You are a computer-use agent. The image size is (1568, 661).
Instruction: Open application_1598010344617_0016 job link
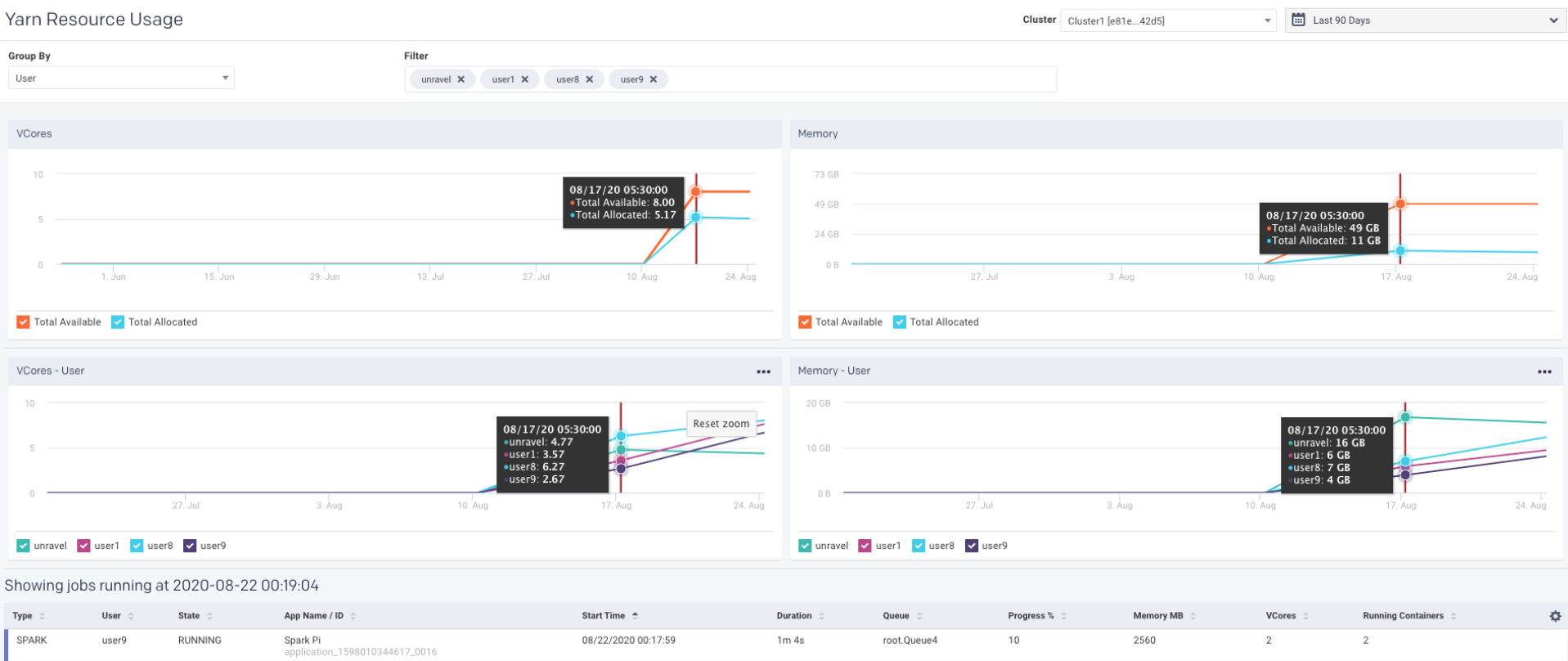click(361, 652)
